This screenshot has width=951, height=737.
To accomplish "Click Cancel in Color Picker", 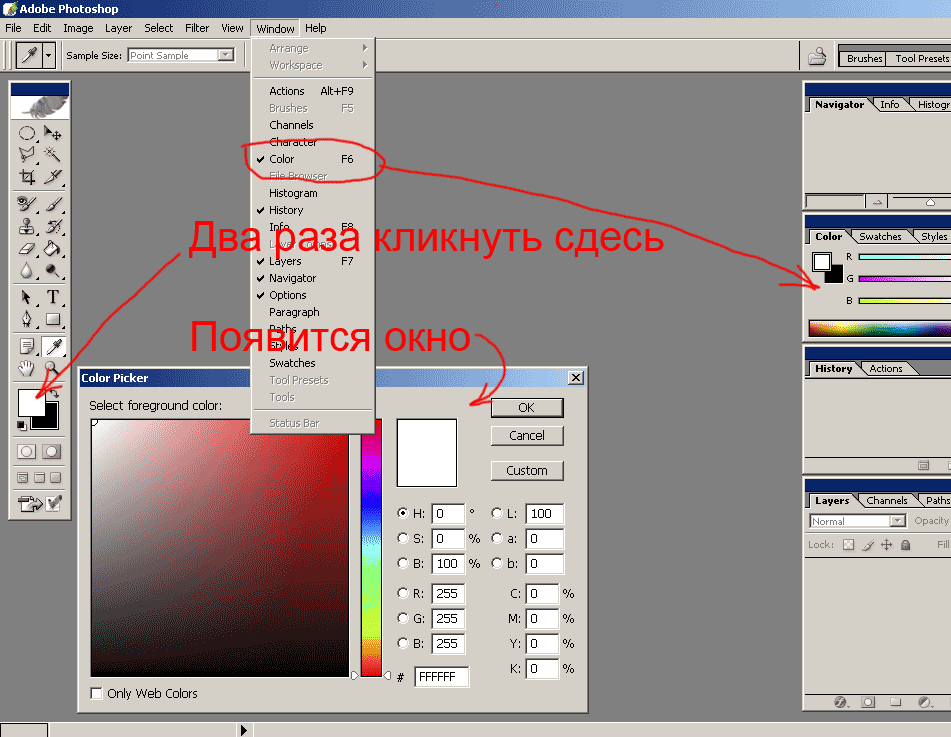I will 526,436.
